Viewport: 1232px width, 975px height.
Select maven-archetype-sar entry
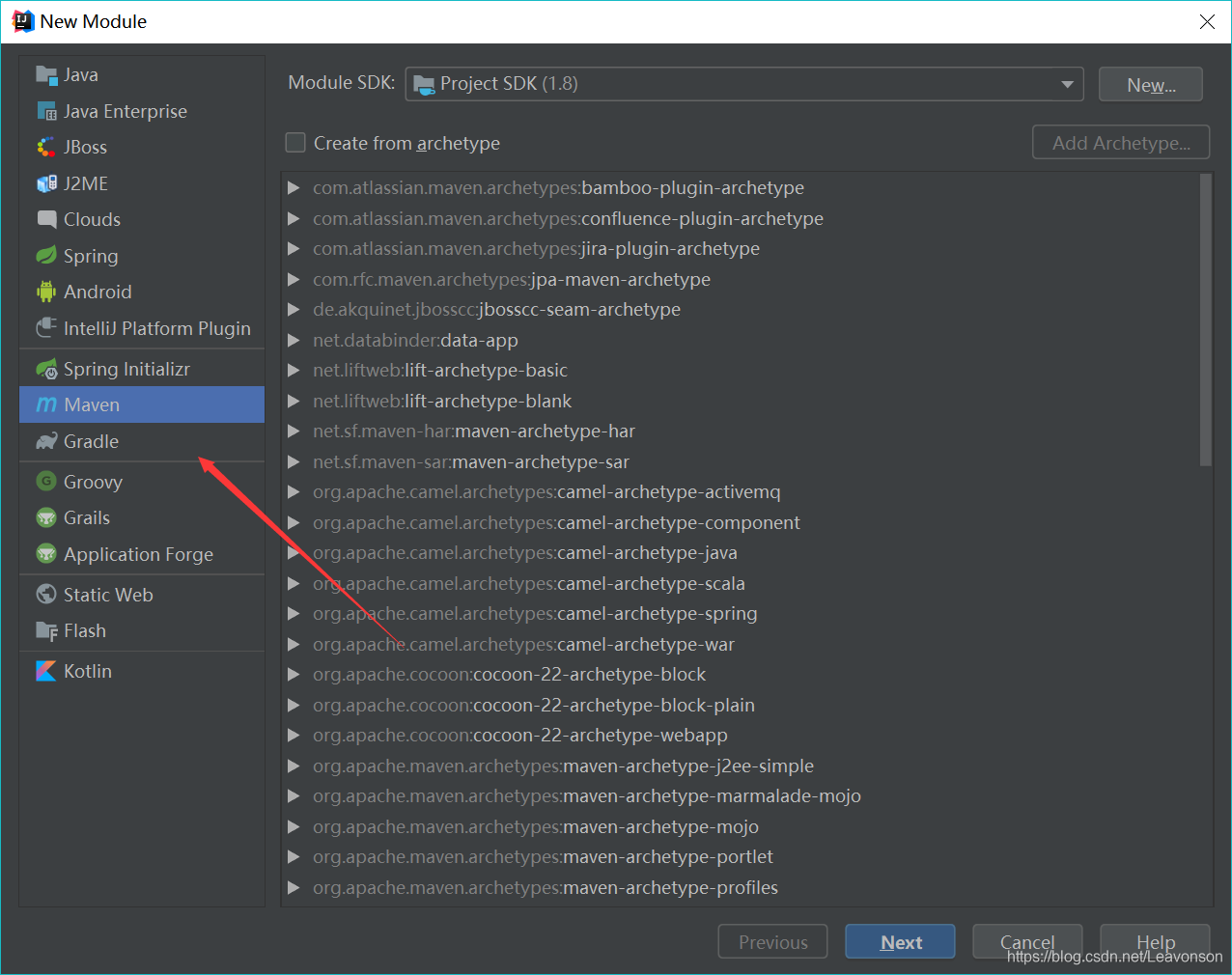[x=471, y=462]
